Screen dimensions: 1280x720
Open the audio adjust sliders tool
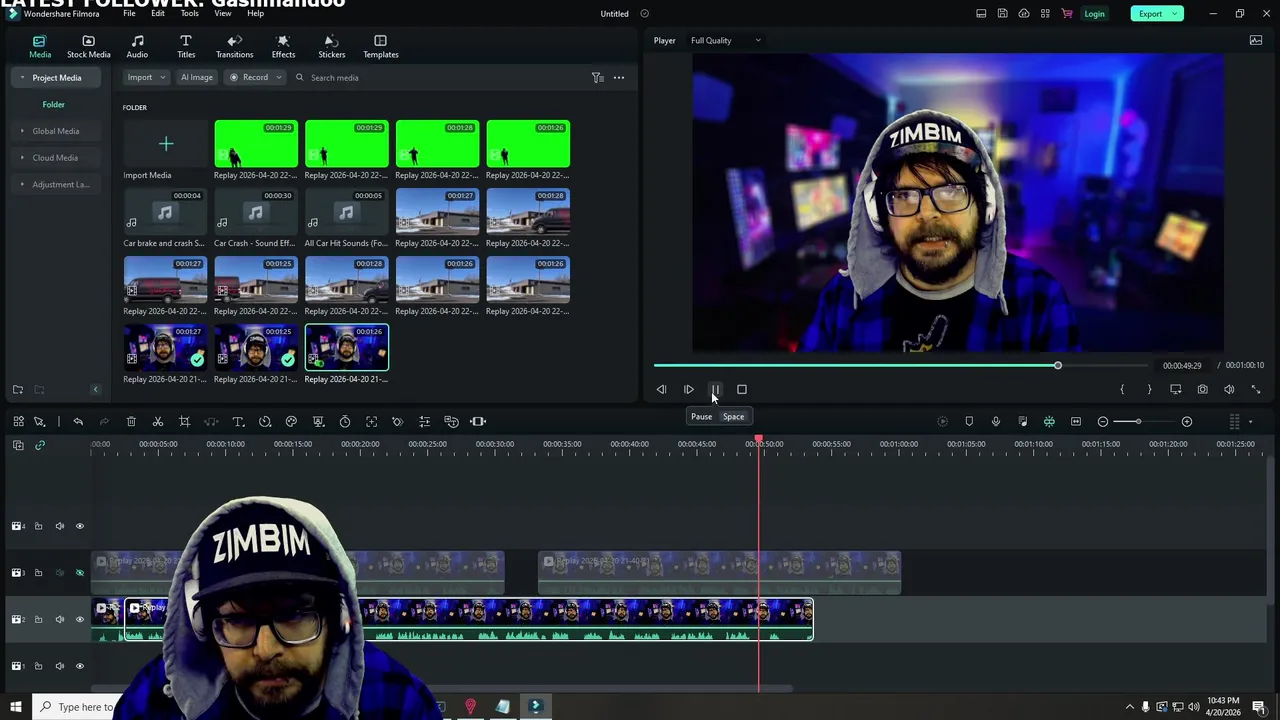424,422
